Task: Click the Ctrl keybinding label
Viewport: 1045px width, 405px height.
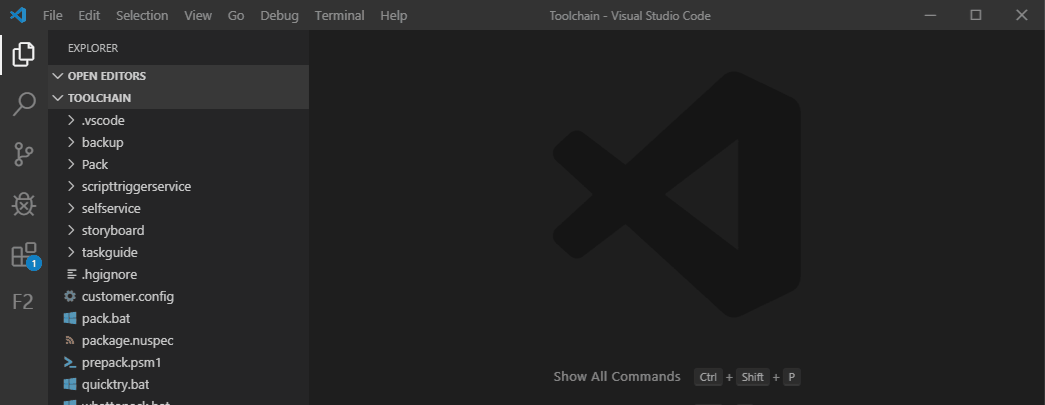Action: 708,377
